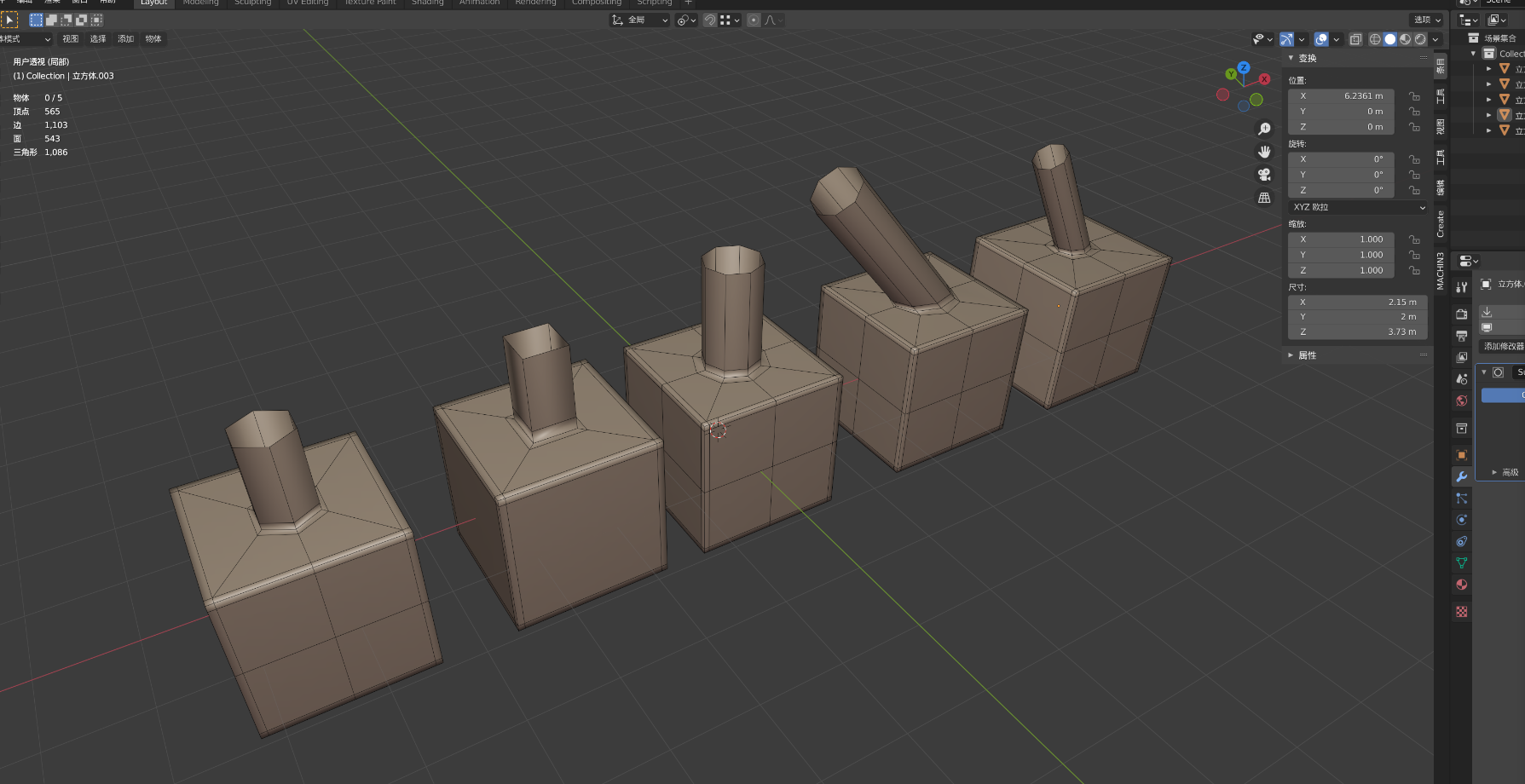Open the Tool properties tab icon
The height and width of the screenshot is (784, 1525).
(x=1462, y=287)
